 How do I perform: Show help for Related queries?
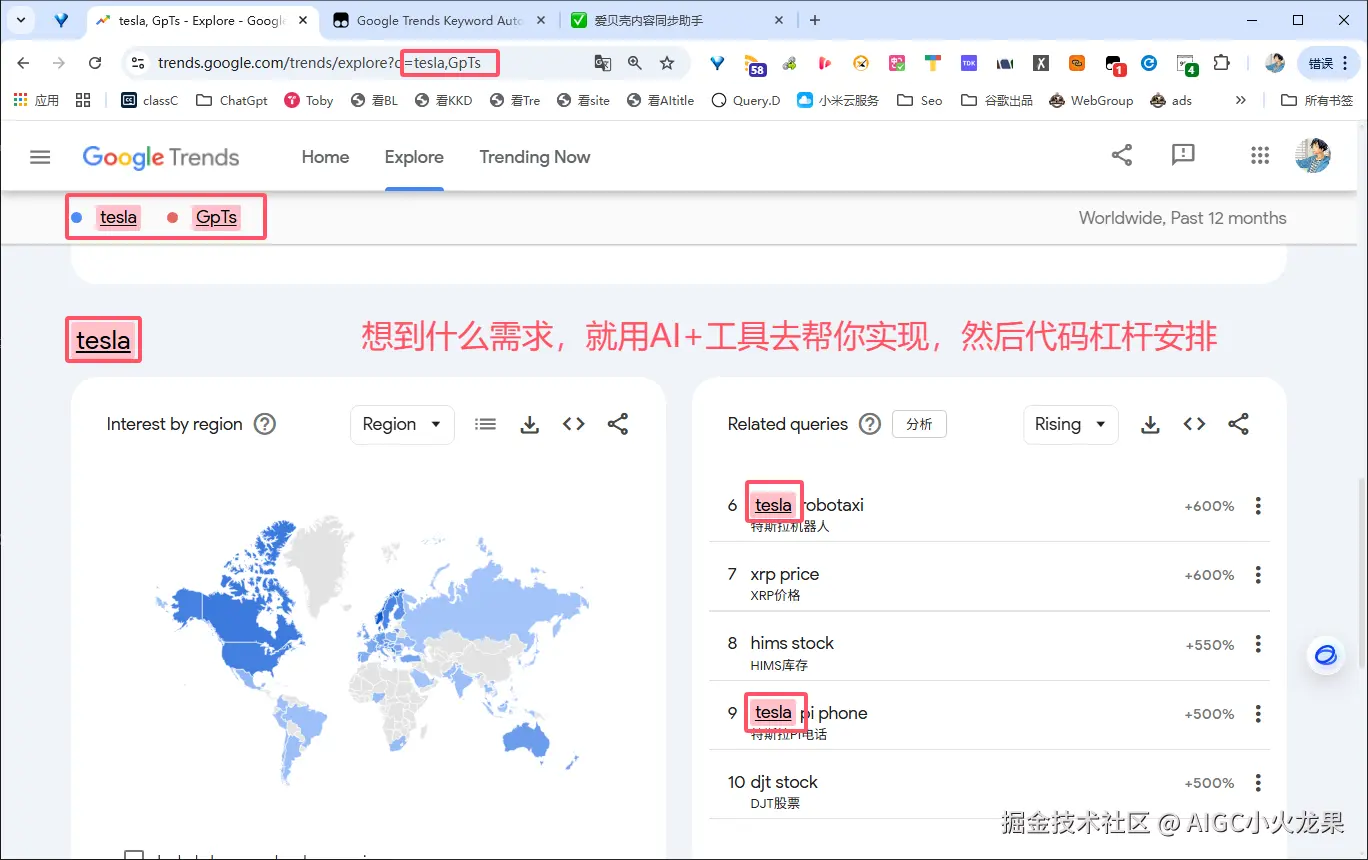coord(870,424)
